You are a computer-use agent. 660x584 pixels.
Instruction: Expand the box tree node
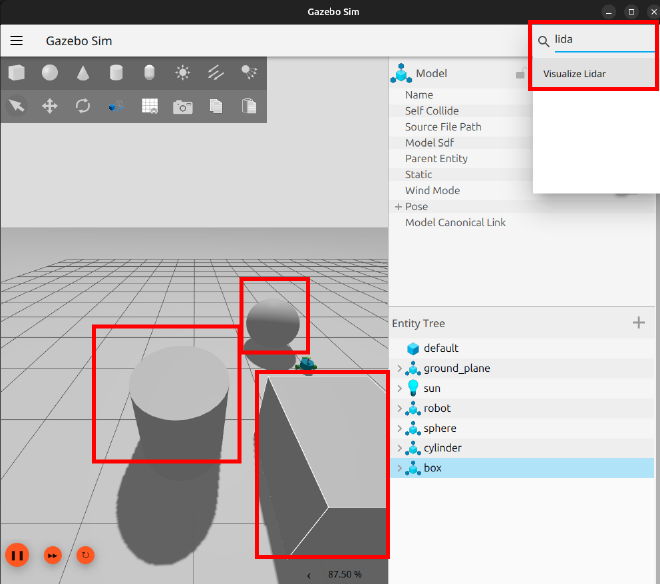399,468
